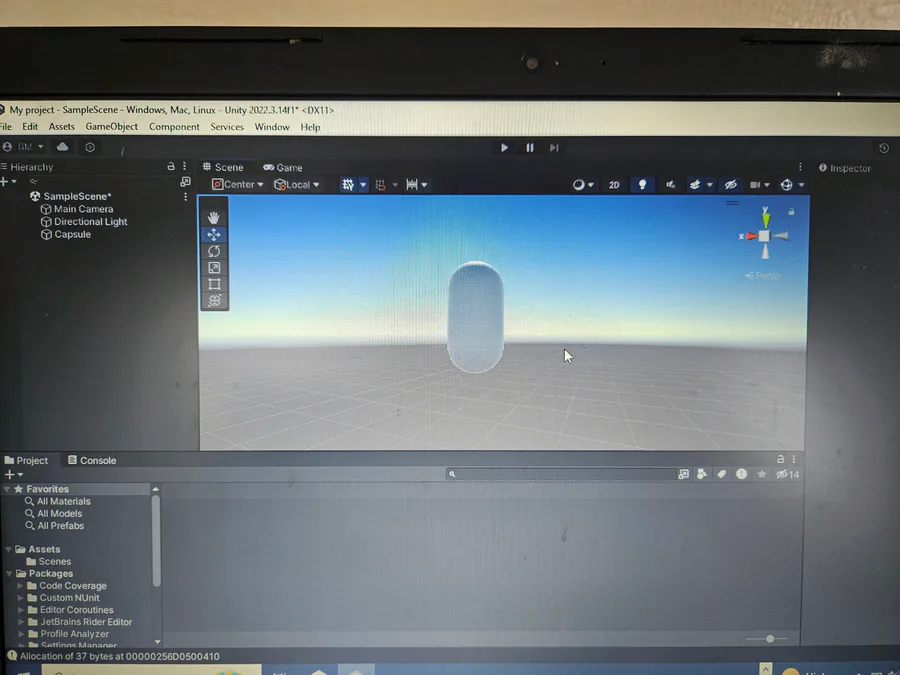This screenshot has width=900, height=675.
Task: Open the account BM dropdown
Action: click(23, 147)
